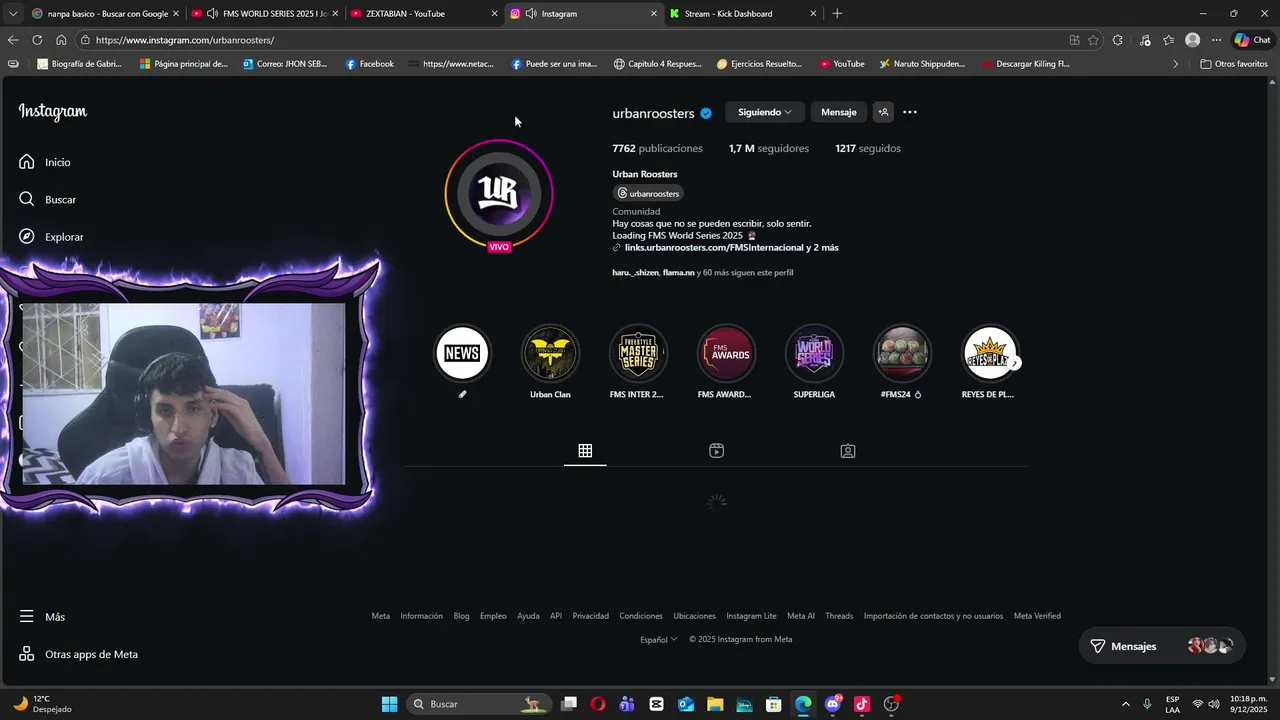Open a new browser tab
Screen dimensions: 1280x720
[837, 14]
